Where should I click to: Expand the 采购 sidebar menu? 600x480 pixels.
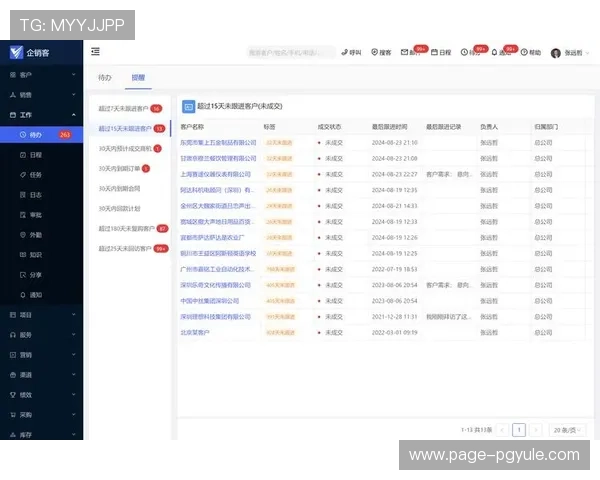click(x=42, y=415)
